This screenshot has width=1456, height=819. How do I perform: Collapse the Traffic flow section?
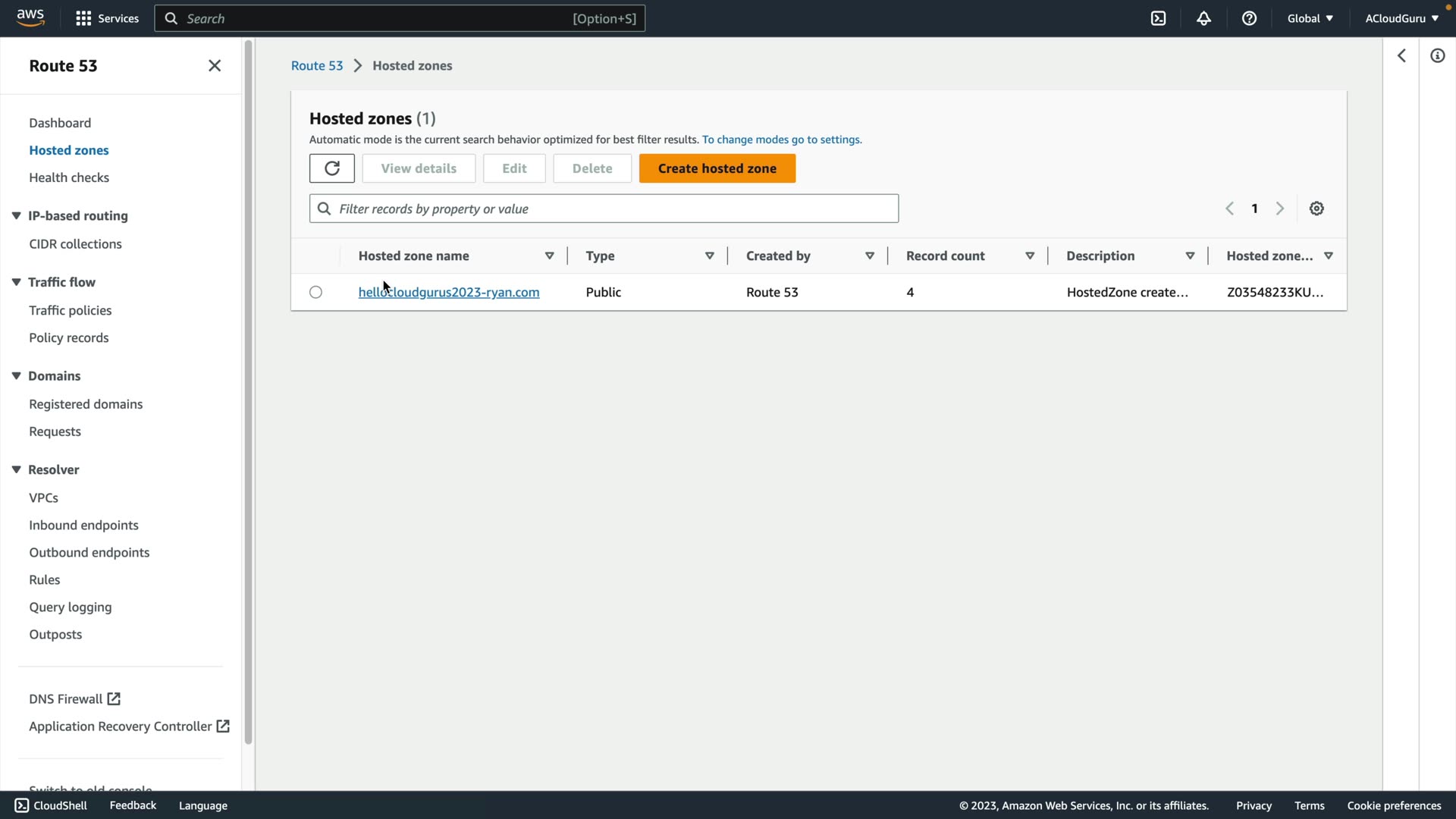click(16, 282)
